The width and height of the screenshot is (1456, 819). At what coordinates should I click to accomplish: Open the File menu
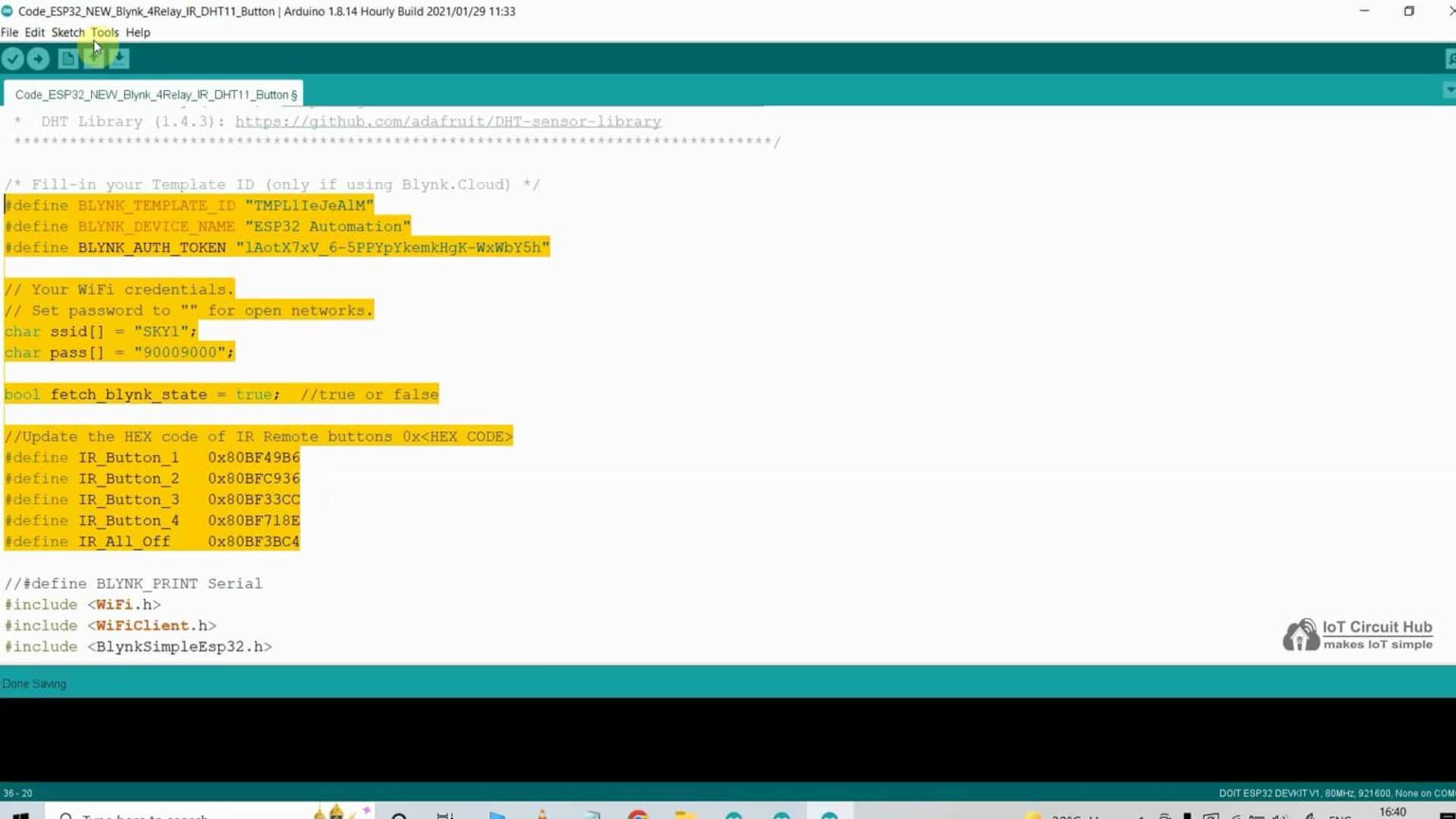9,32
